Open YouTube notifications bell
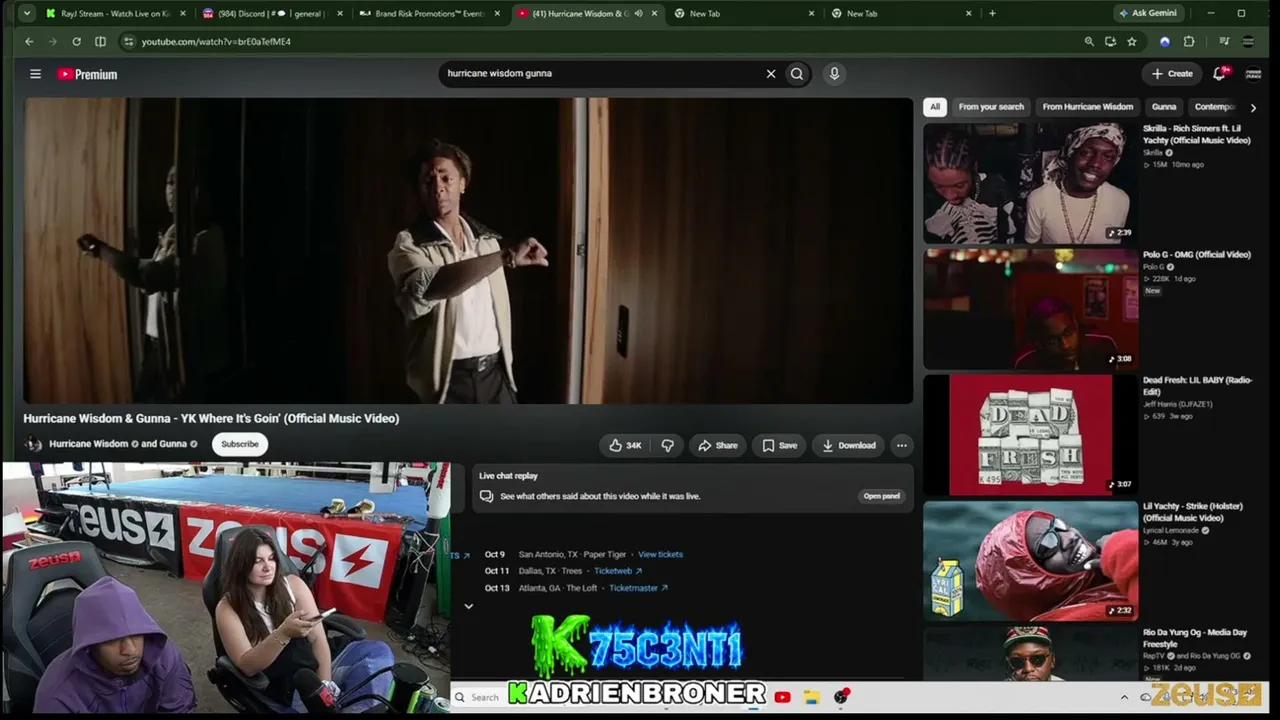Image resolution: width=1280 pixels, height=720 pixels. tap(1220, 73)
